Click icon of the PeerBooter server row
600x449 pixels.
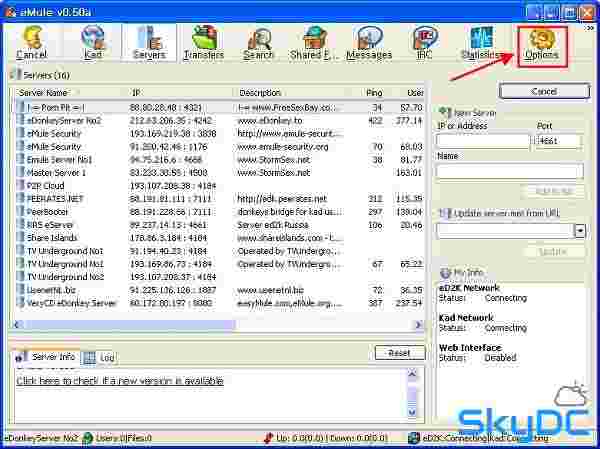[x=21, y=211]
